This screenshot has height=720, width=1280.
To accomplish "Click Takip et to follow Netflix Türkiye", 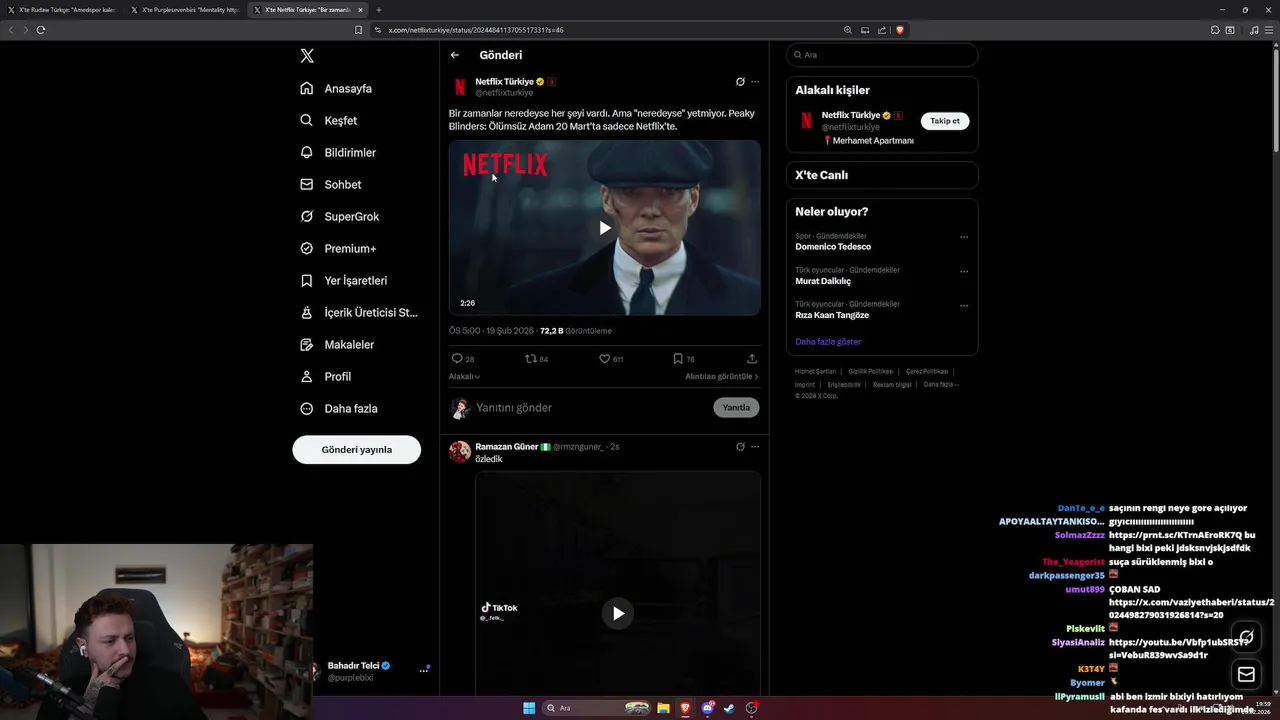I will click(x=945, y=121).
